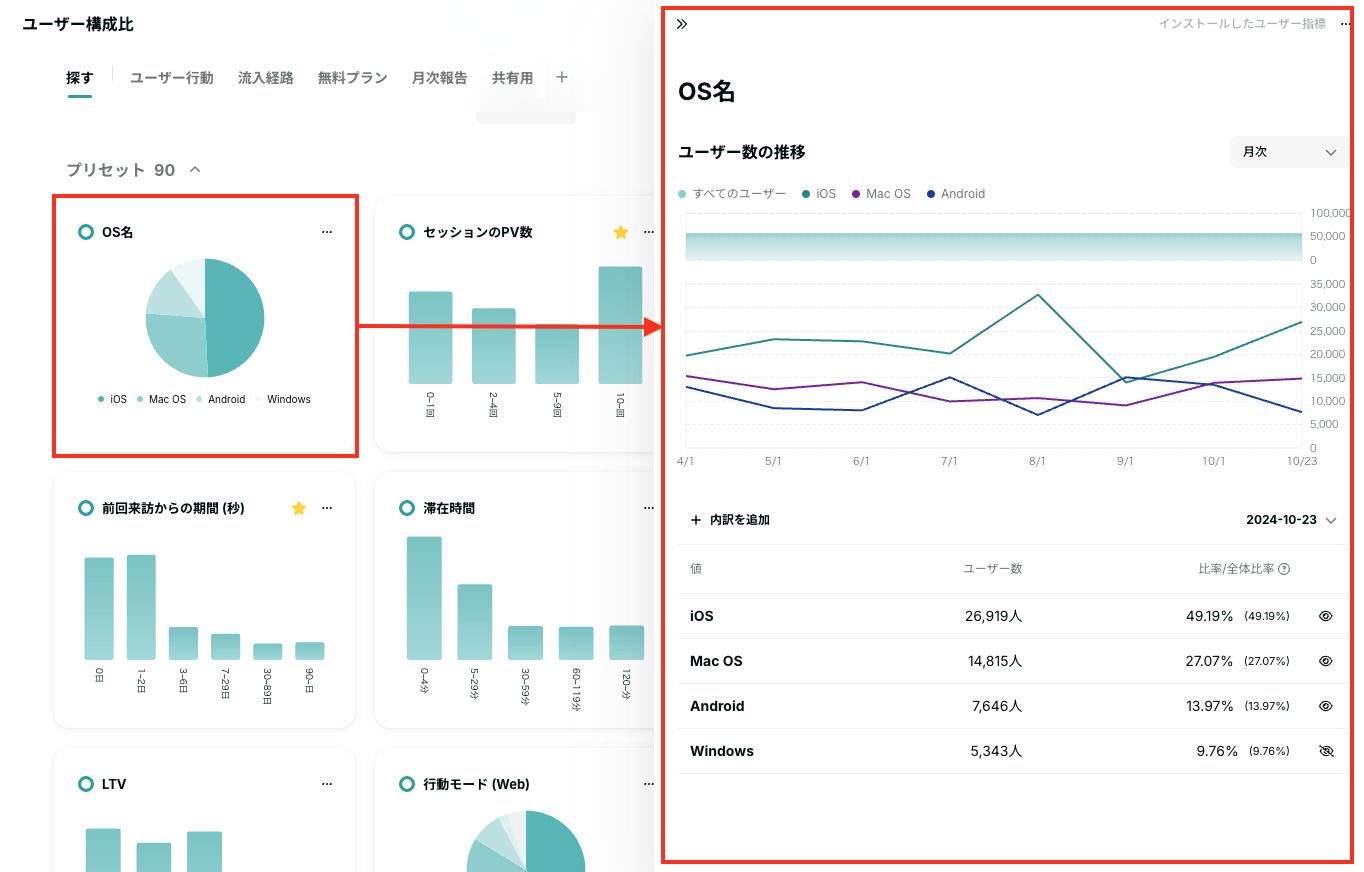1364x872 pixels.
Task: Toggle visibility of the iOS row
Action: pyautogui.click(x=1326, y=616)
